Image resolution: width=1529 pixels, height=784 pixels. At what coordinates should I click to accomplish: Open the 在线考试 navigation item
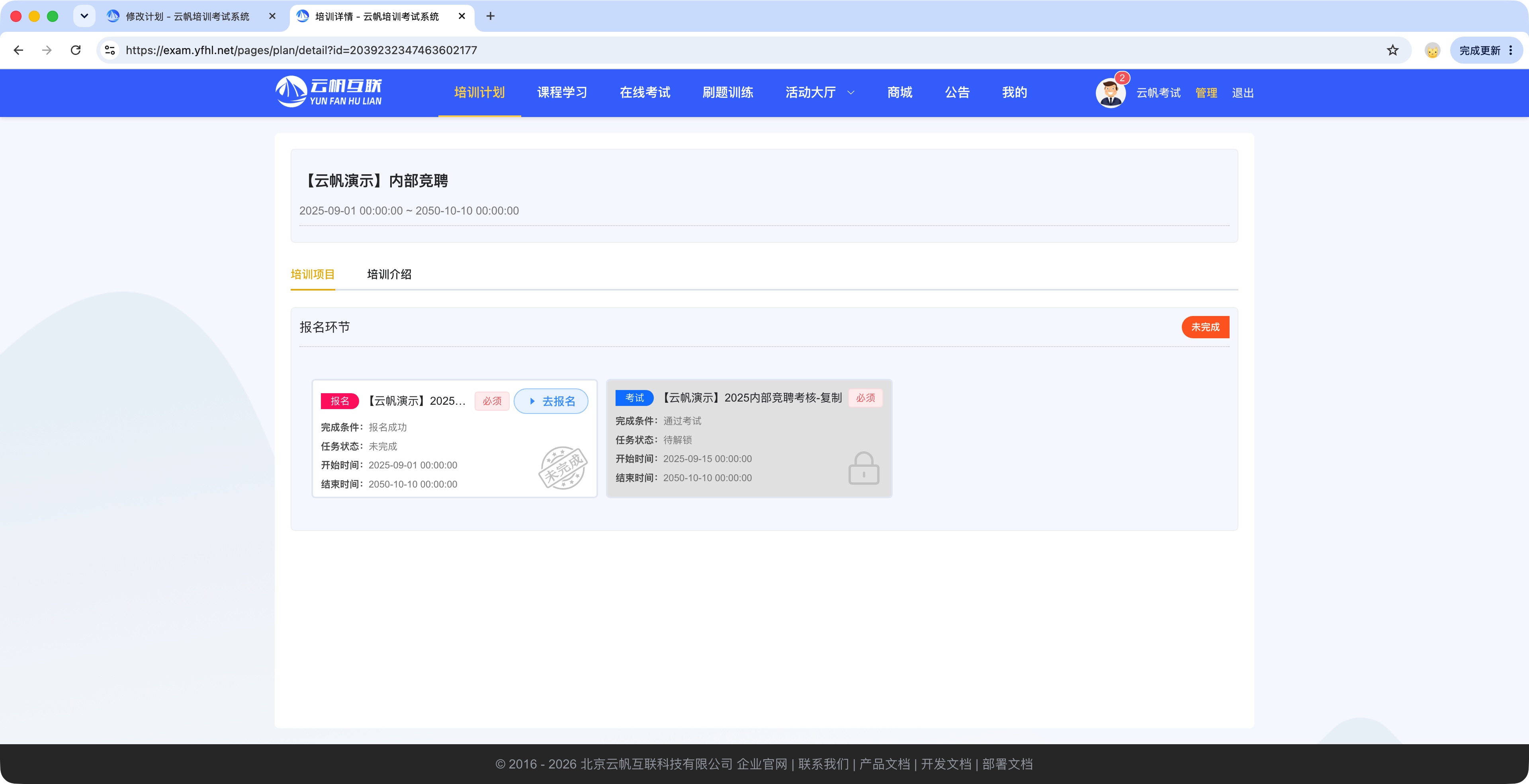coord(645,92)
